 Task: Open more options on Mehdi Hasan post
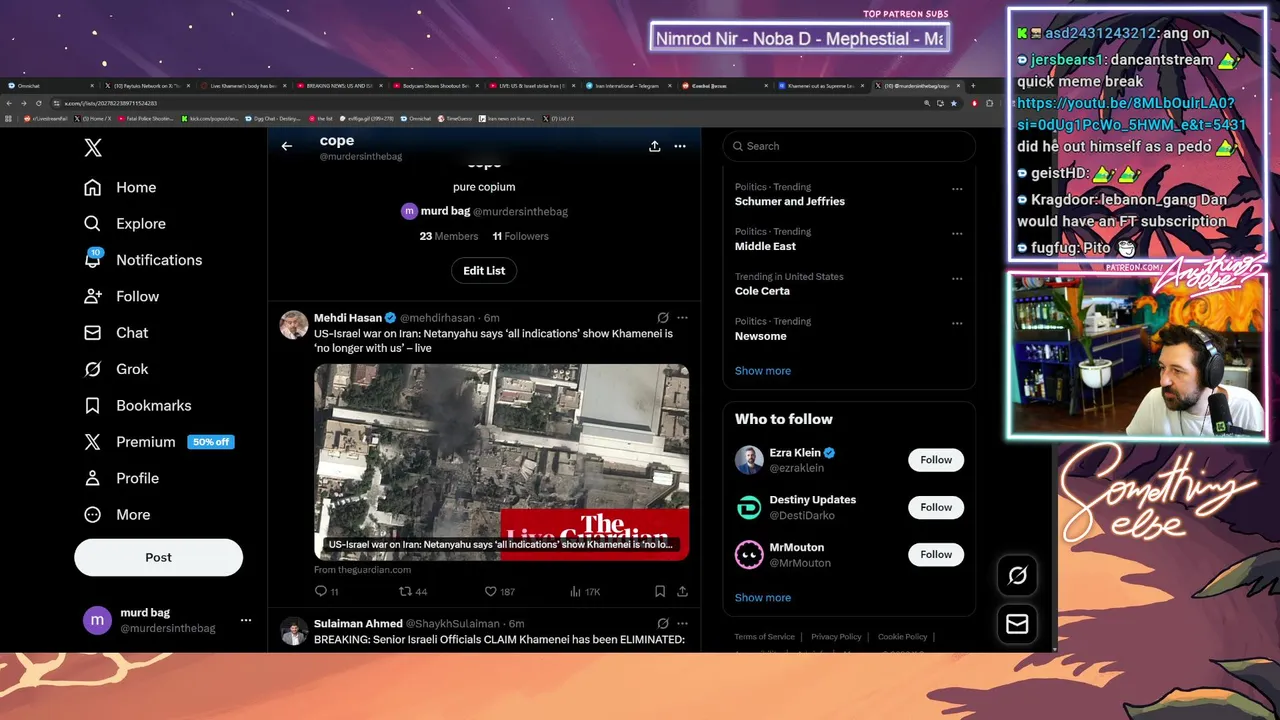point(682,318)
